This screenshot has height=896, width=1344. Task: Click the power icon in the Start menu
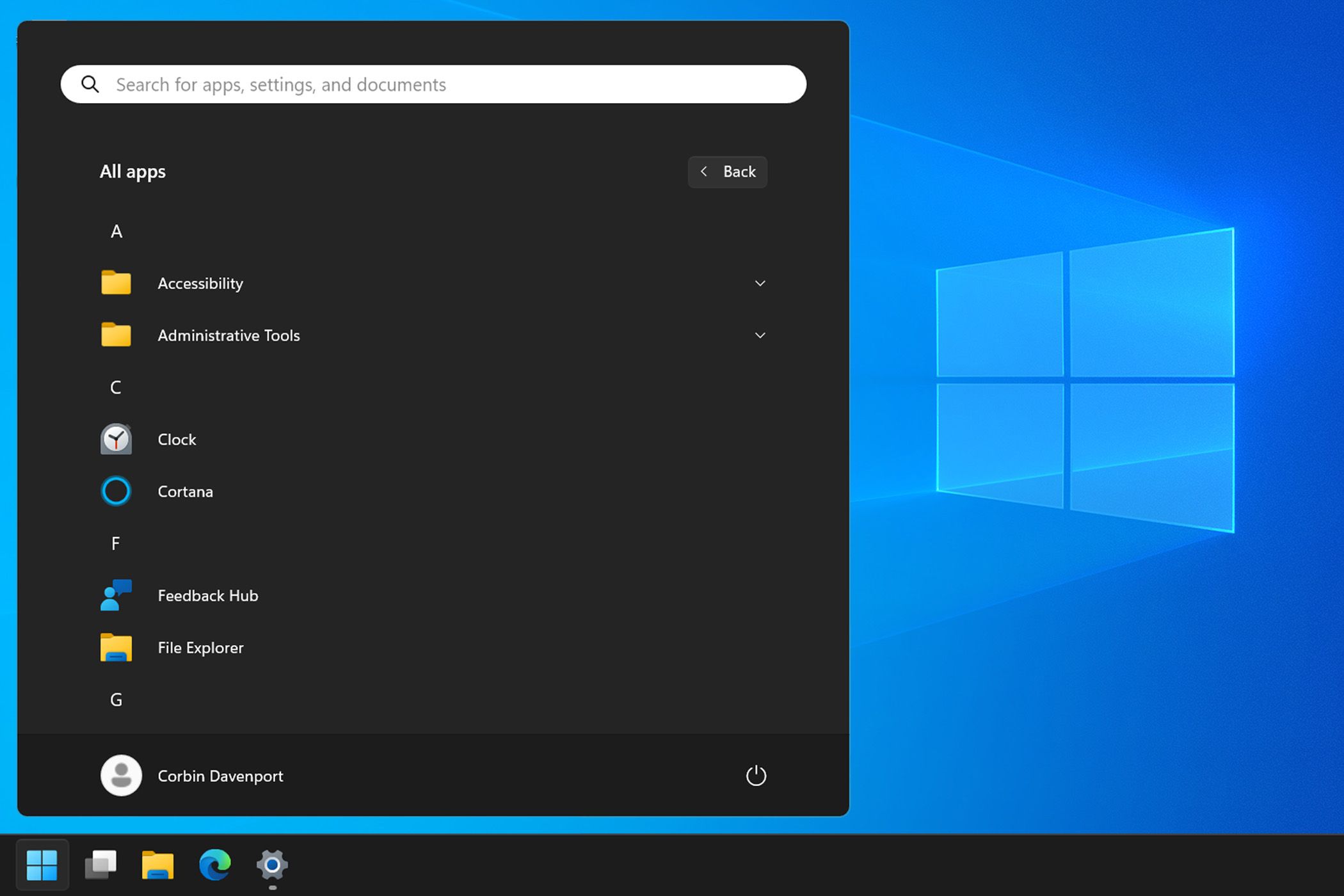756,775
